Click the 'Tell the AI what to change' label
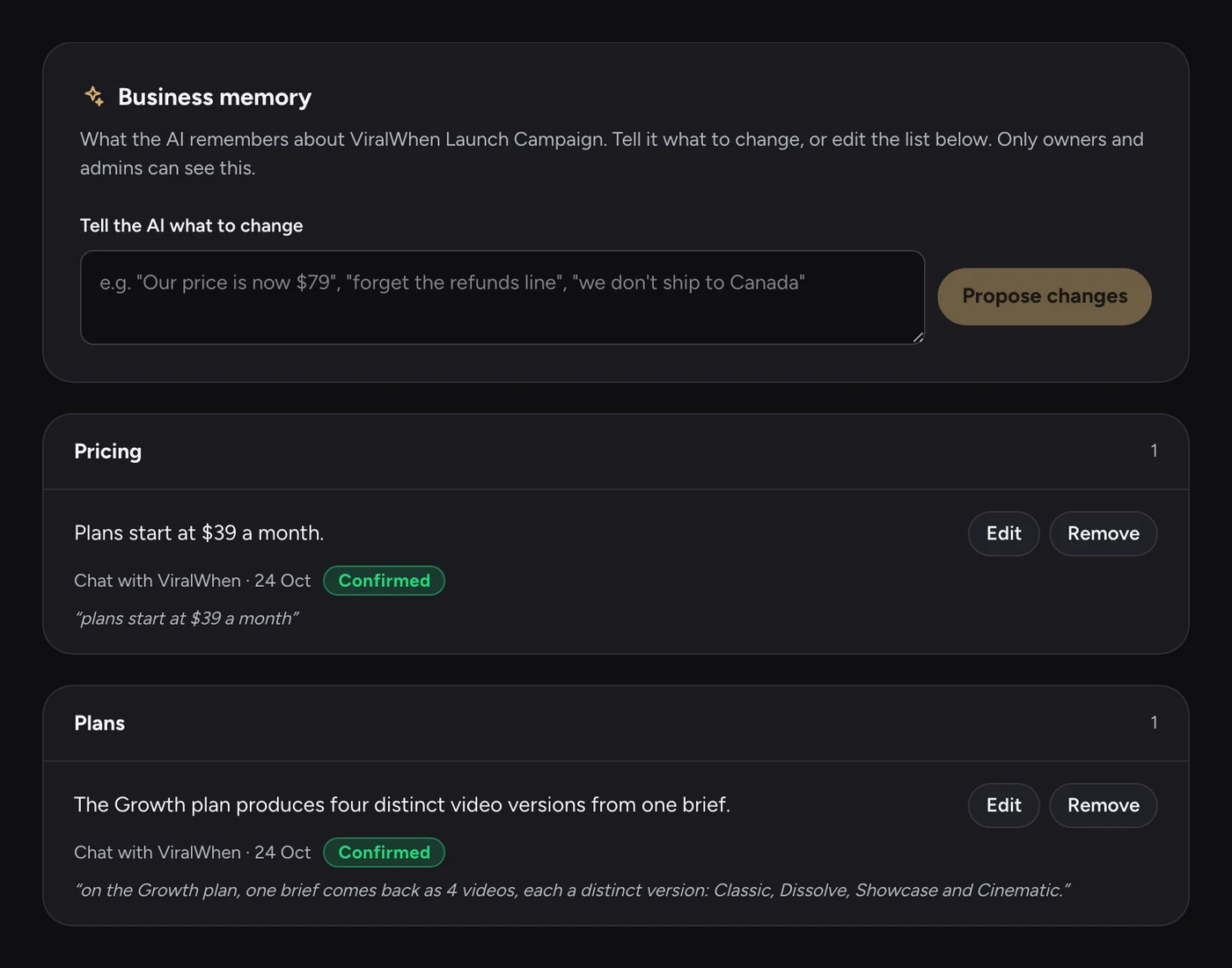The height and width of the screenshot is (968, 1232). pyautogui.click(x=191, y=226)
